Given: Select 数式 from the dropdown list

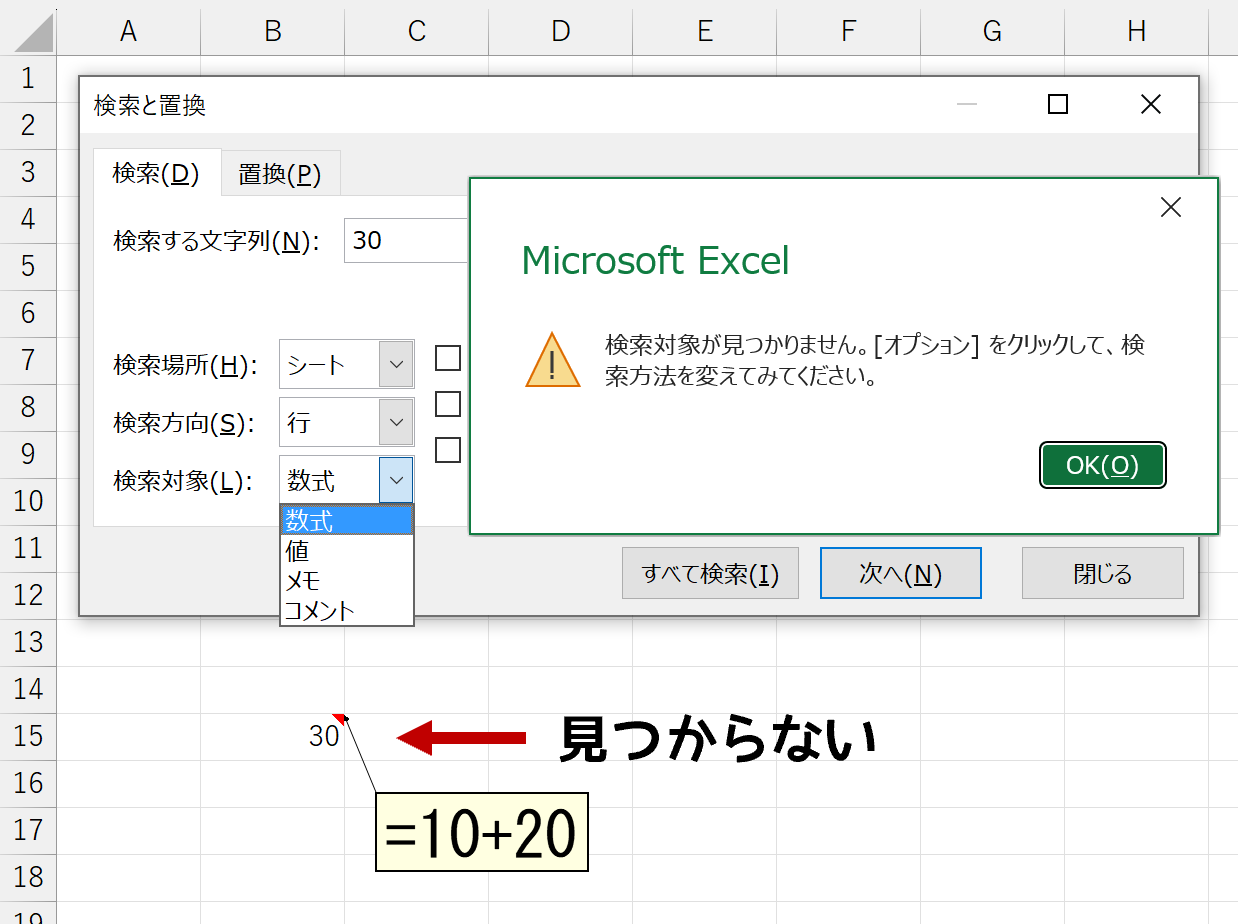Looking at the screenshot, I should (347, 521).
